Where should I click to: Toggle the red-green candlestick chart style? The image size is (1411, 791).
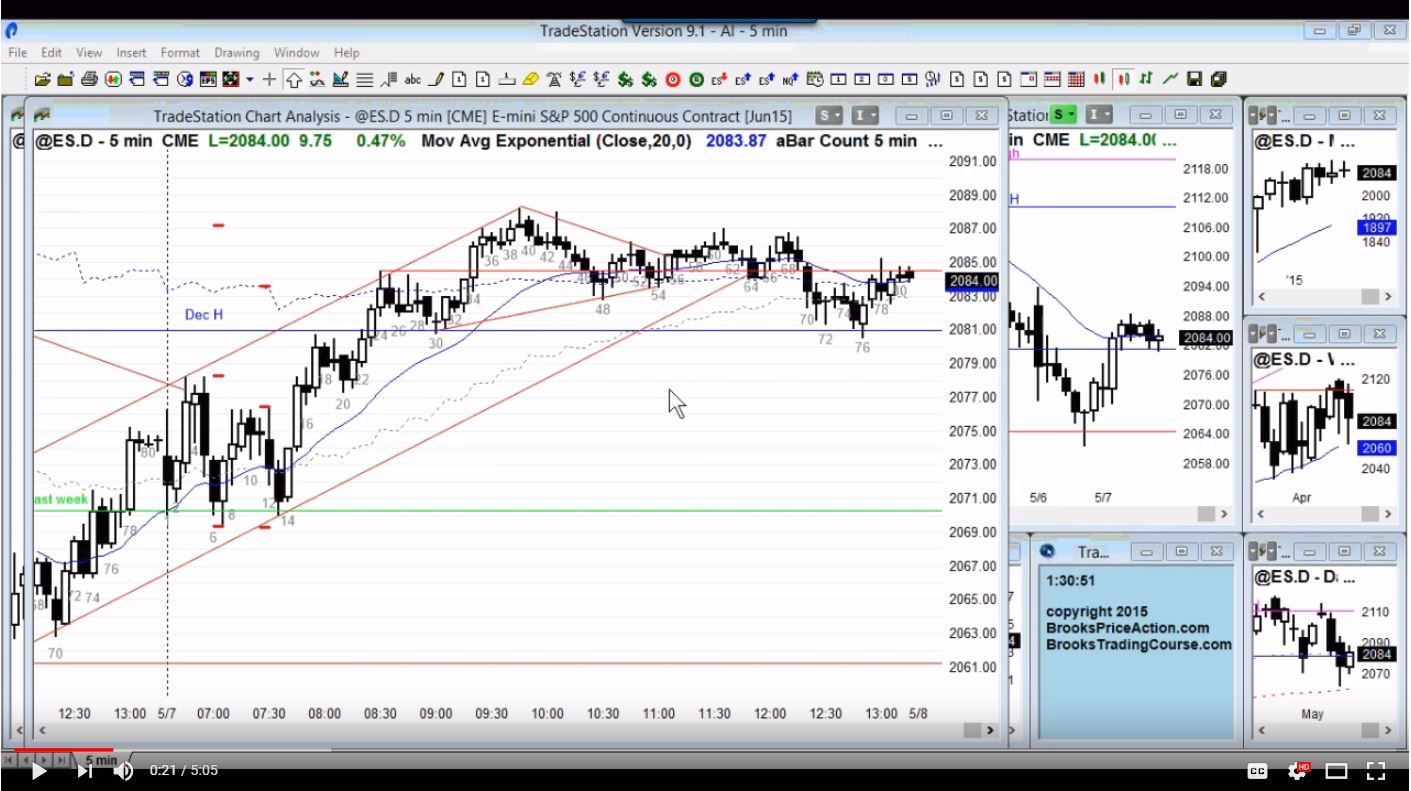(1100, 79)
